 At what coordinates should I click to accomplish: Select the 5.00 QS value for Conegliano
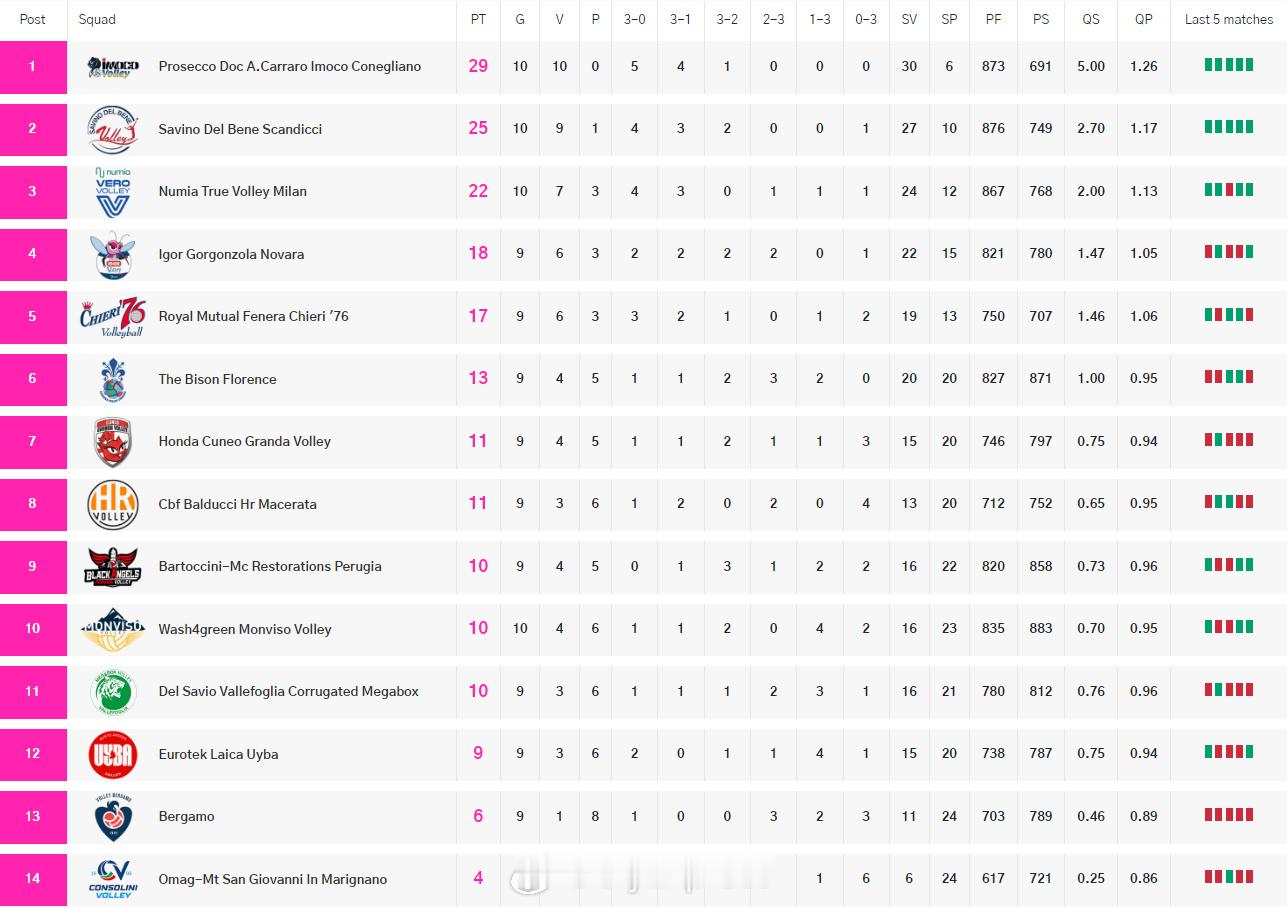pyautogui.click(x=1091, y=67)
